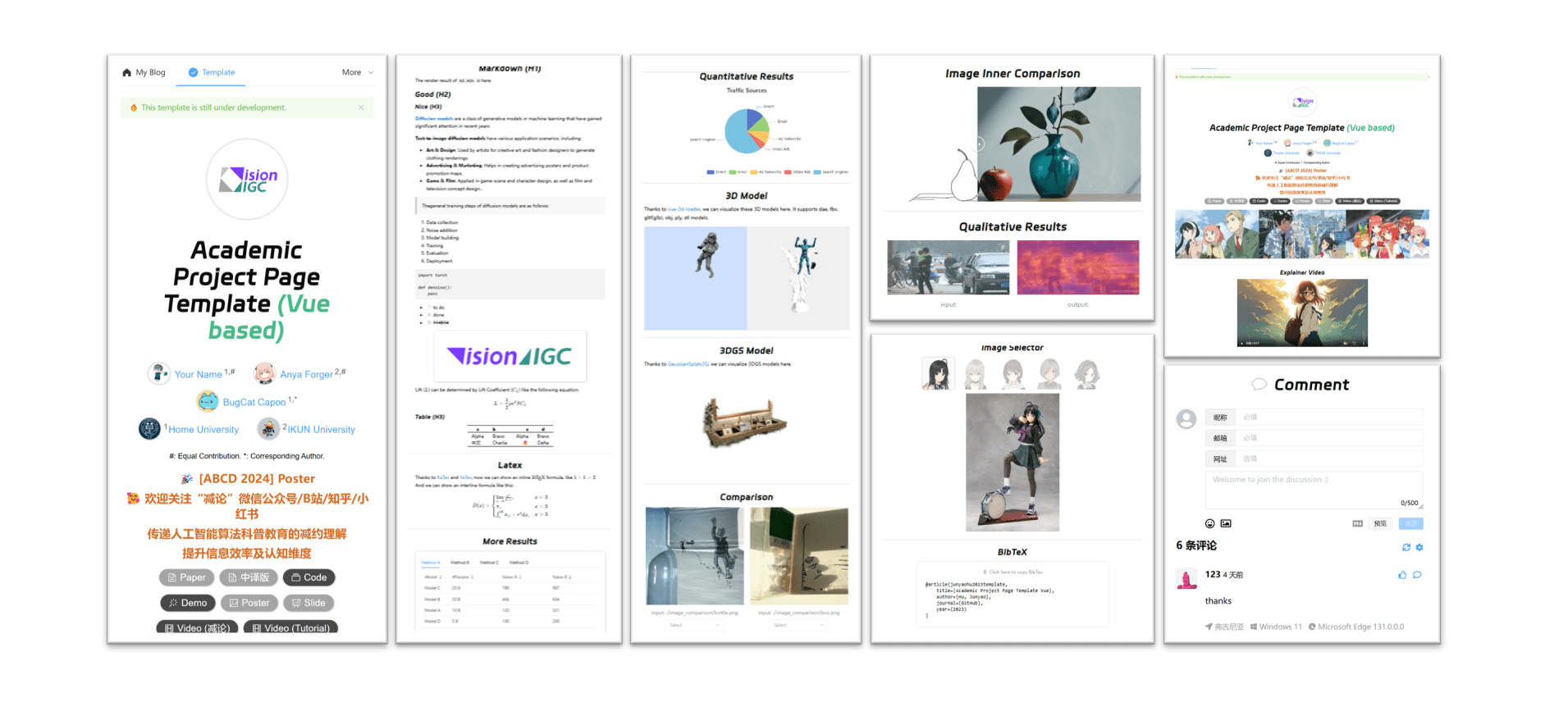Click the Traffic Sources pie chart
Viewport: 1568px width, 707px height.
click(x=747, y=131)
